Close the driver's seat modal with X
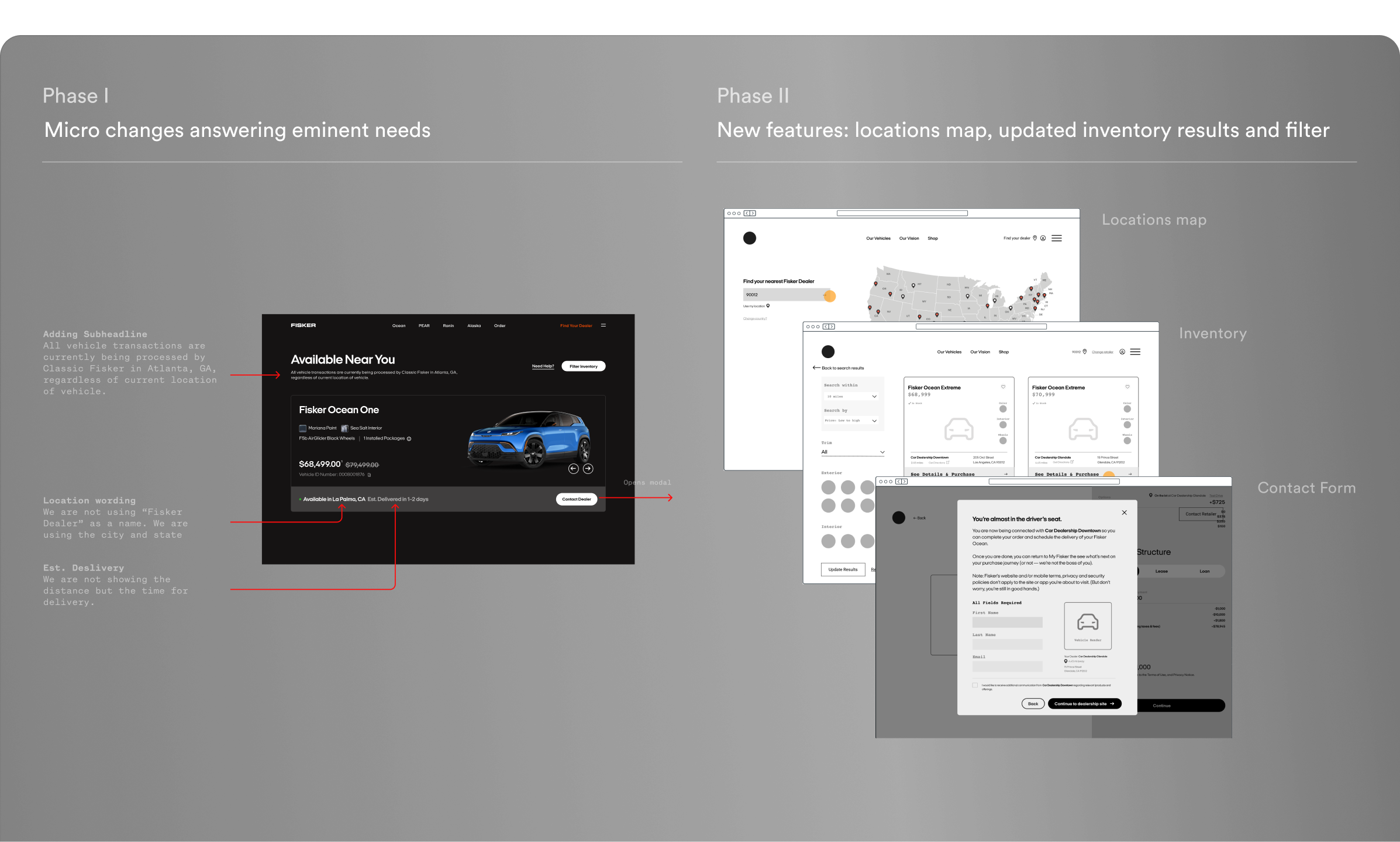Screen dimensions: 1400x842 [1124, 513]
